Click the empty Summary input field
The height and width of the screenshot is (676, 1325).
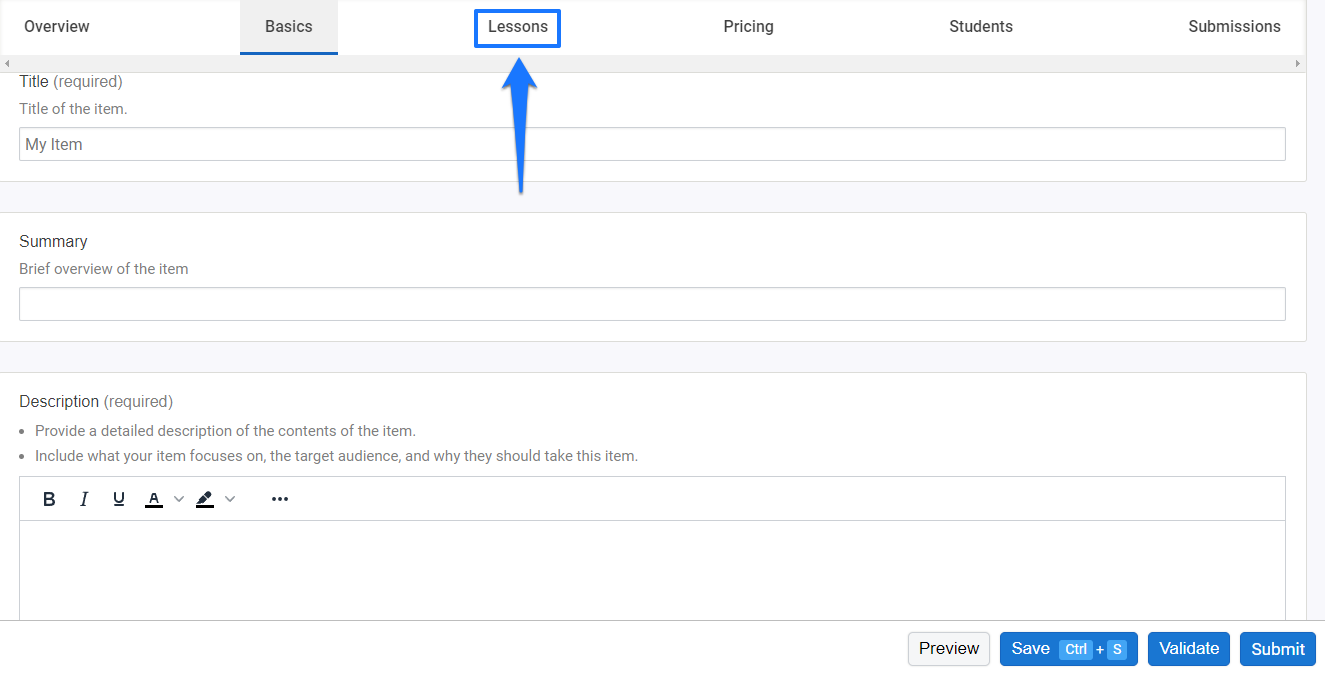coord(650,303)
